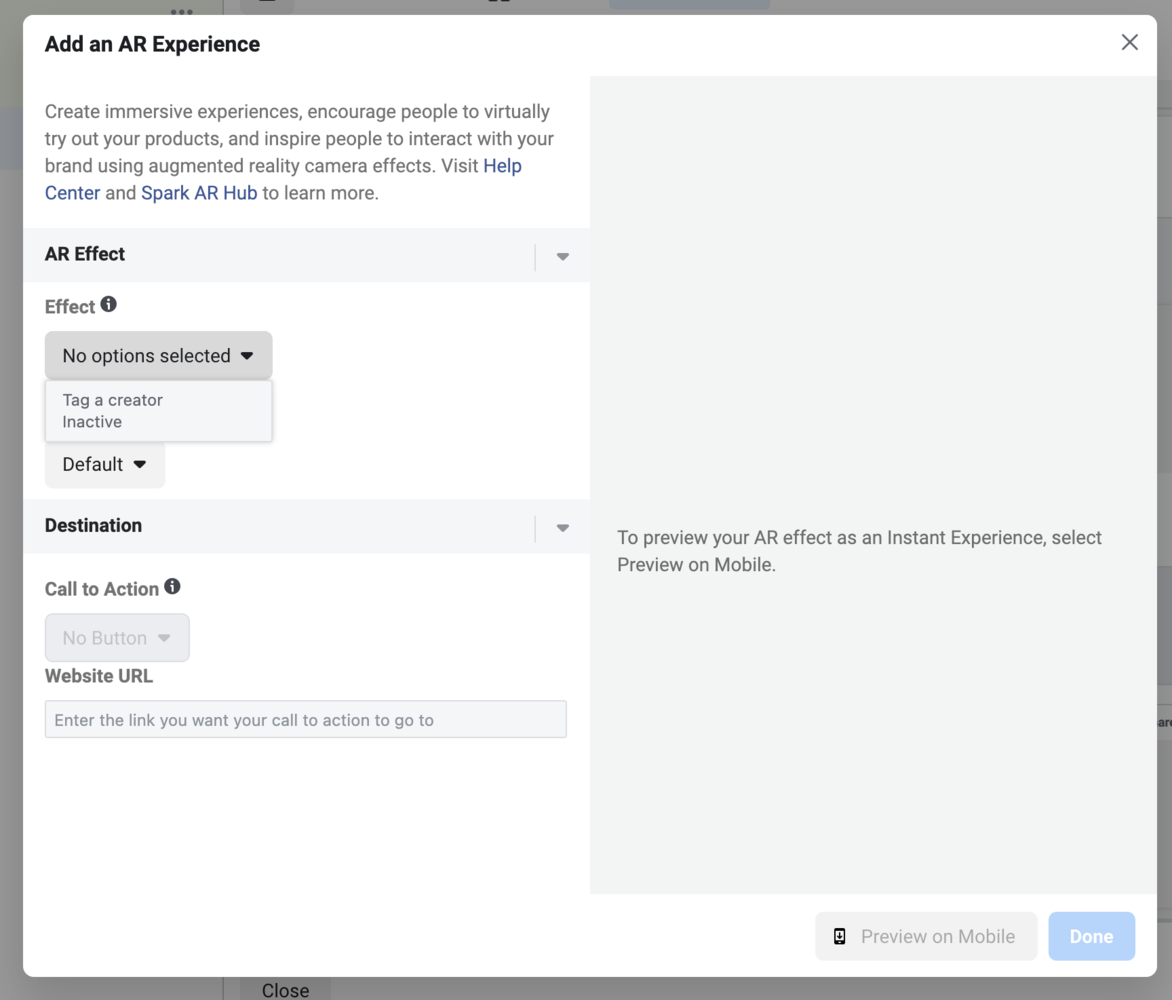
Task: Open the Help Center link
Action: [70, 192]
